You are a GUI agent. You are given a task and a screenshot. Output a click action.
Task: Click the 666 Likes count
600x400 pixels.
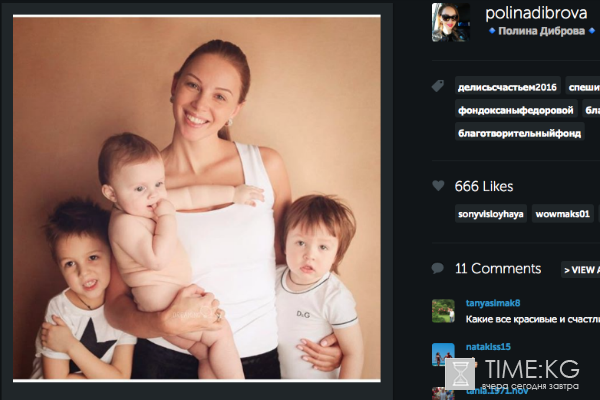coord(484,186)
